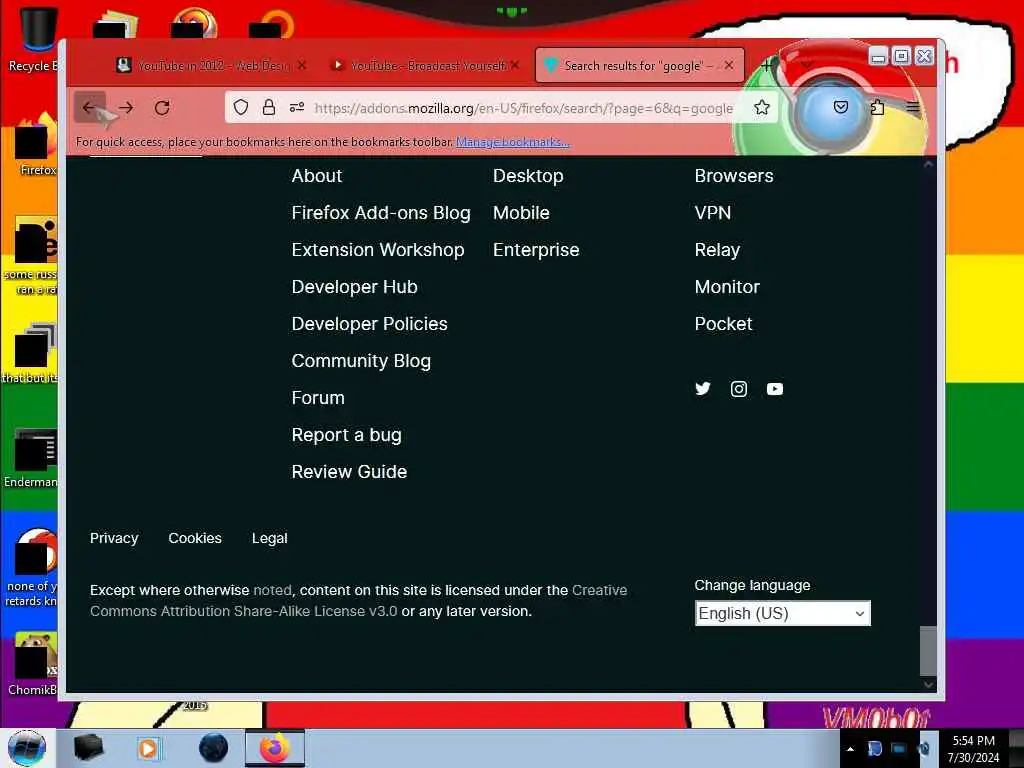This screenshot has width=1024, height=768.
Task: Click the Firefox taskbar button
Action: click(x=275, y=748)
